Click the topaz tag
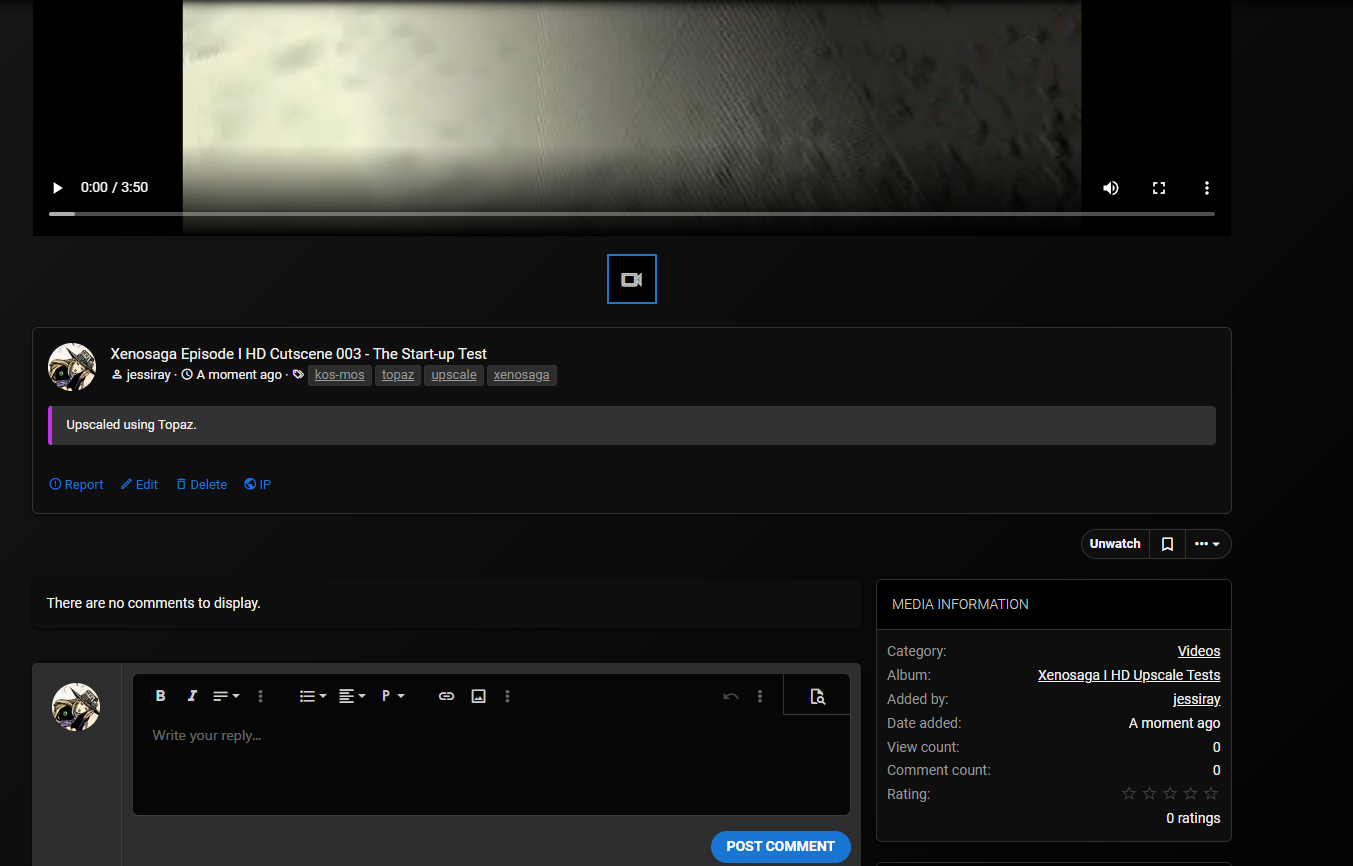 [x=398, y=375]
